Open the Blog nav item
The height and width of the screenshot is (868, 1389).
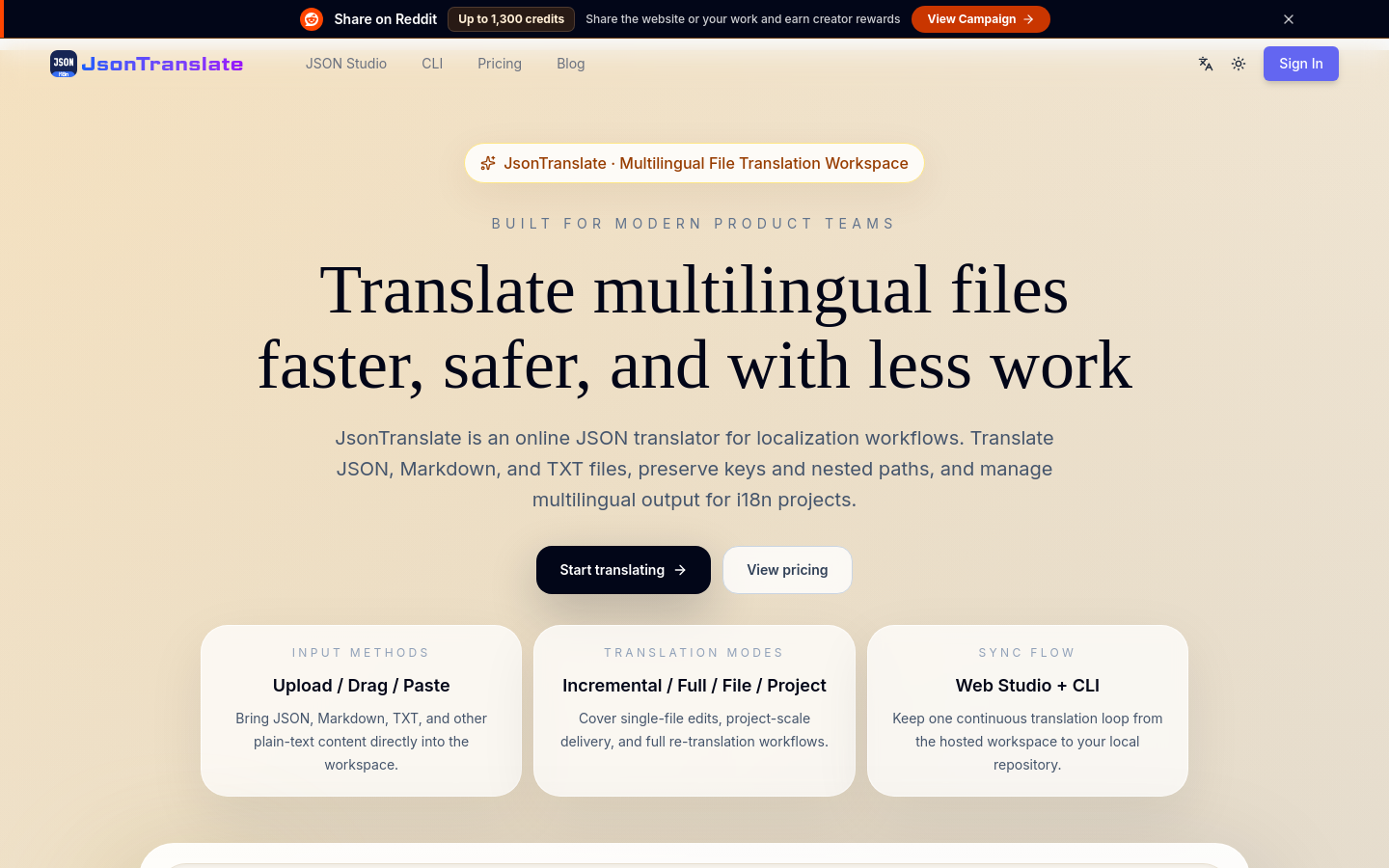coord(571,64)
